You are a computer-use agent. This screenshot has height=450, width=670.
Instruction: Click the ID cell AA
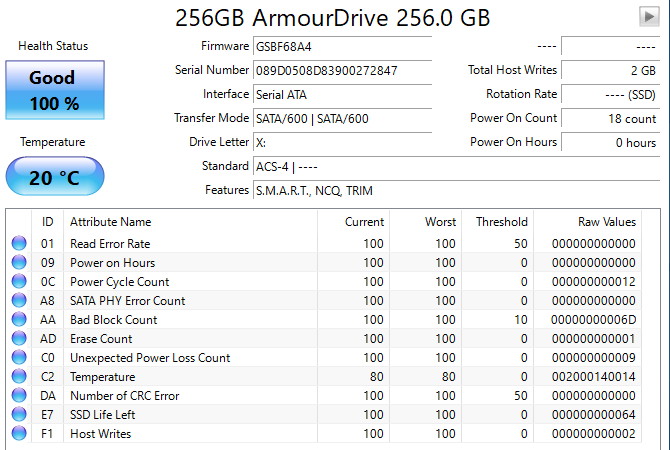[48, 320]
